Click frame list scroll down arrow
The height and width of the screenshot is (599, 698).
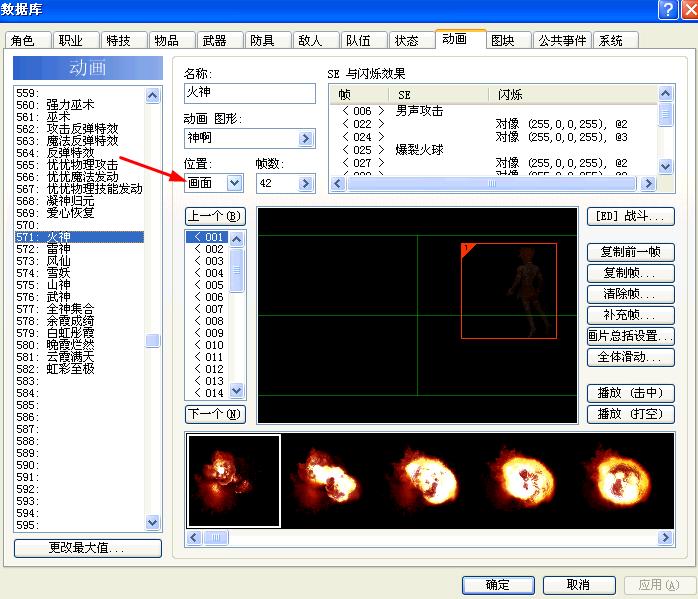(x=237, y=391)
